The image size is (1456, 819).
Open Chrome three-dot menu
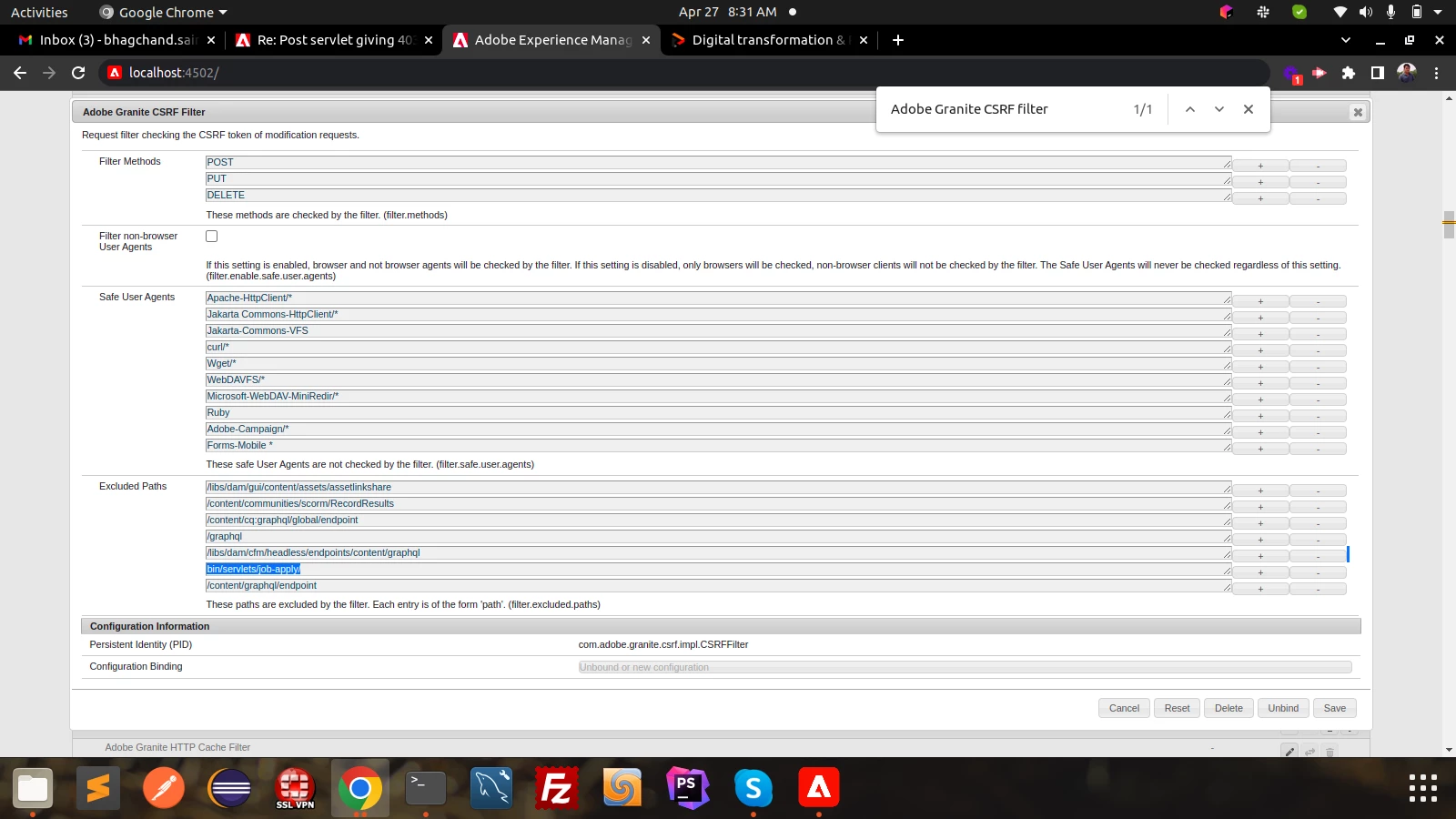[1437, 73]
